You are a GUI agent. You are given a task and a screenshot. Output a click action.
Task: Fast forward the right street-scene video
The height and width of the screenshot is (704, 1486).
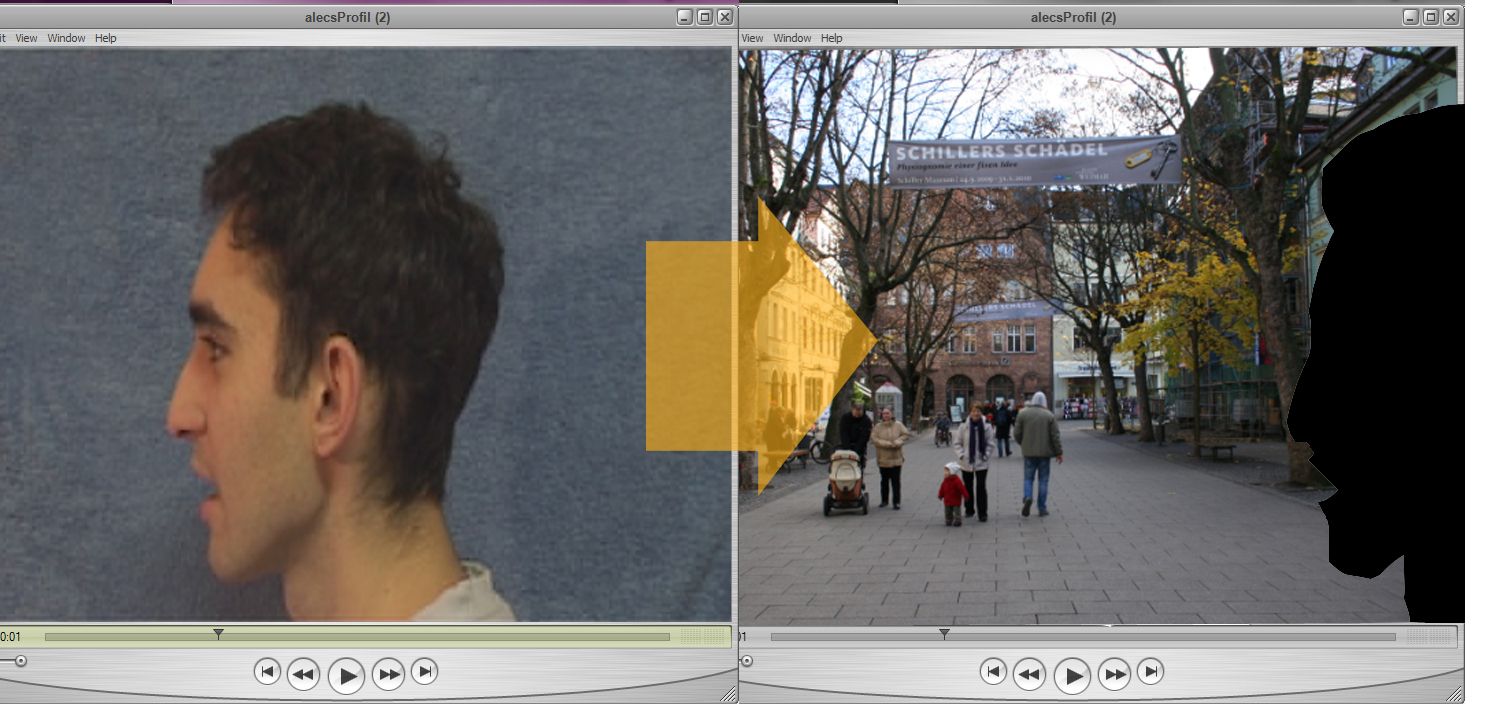tap(1115, 675)
